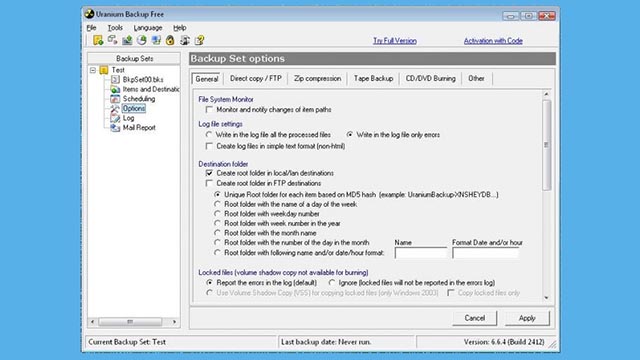
Task: Open the Tools menu
Action: coord(115,28)
